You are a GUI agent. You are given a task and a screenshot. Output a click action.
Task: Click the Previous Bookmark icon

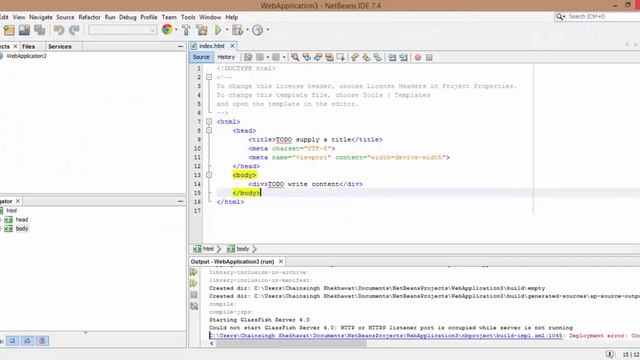click(x=354, y=57)
